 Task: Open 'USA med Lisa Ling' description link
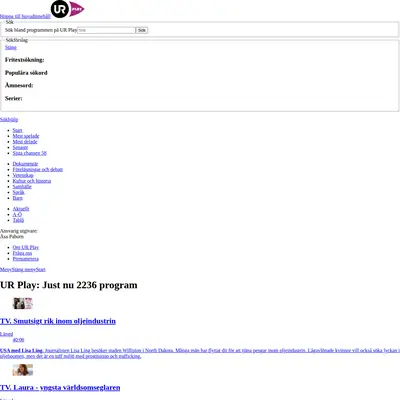pos(200,353)
